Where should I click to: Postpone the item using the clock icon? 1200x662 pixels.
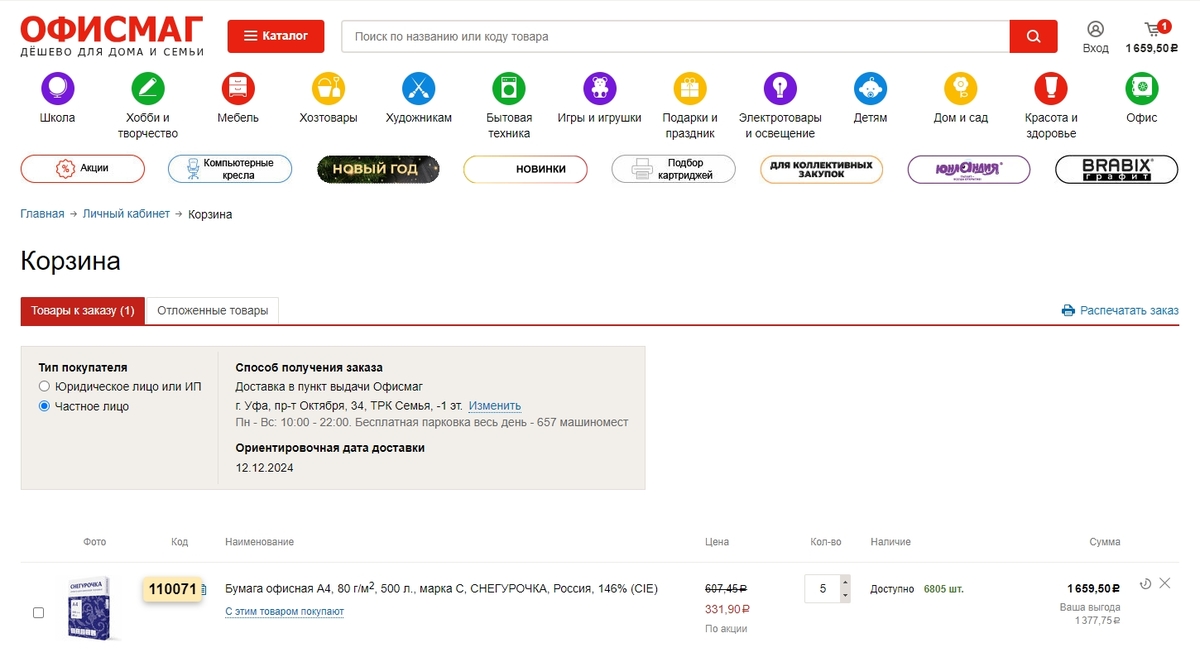(1146, 583)
